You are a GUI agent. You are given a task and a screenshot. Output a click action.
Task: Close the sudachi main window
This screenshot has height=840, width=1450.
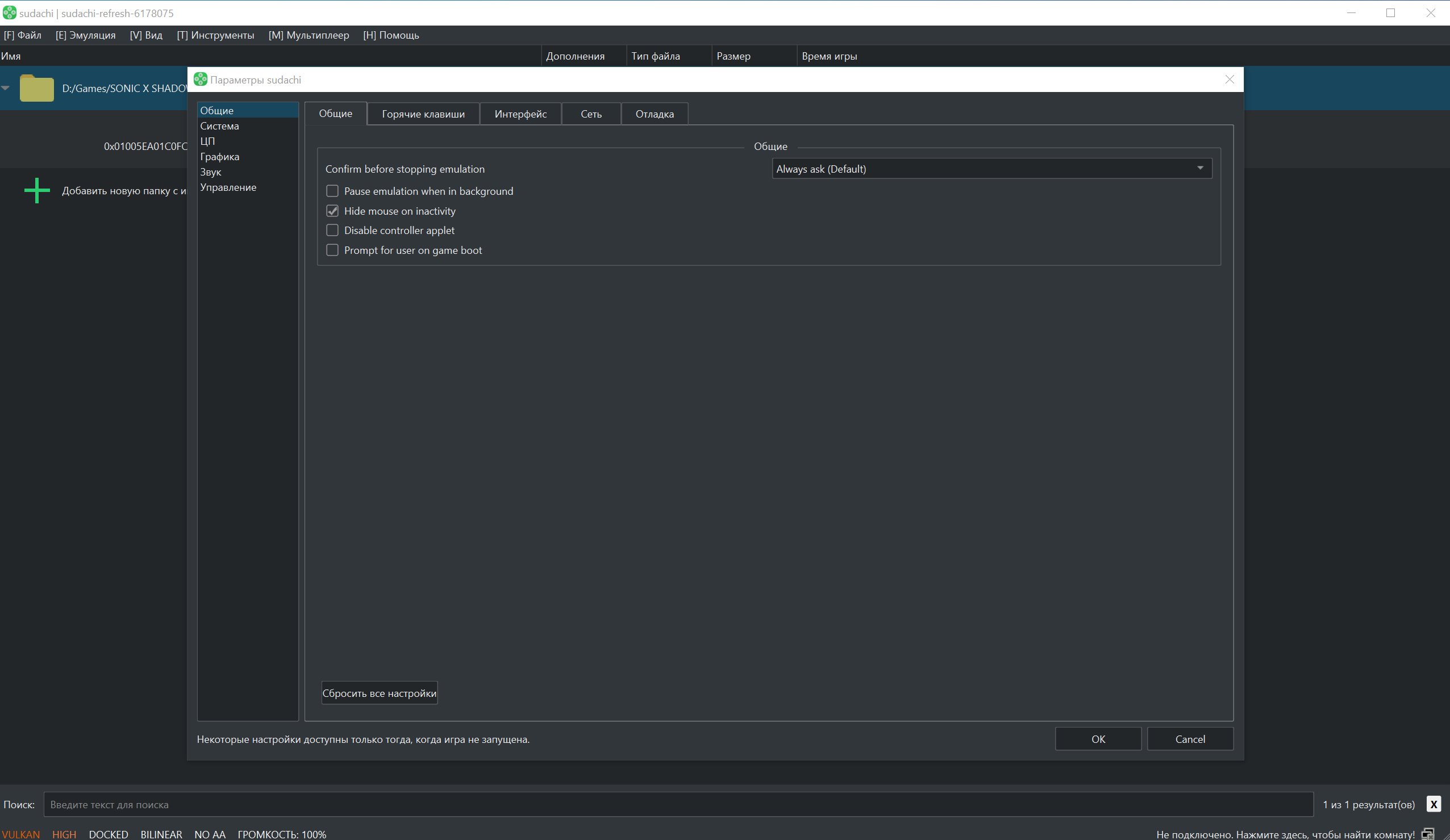point(1431,12)
